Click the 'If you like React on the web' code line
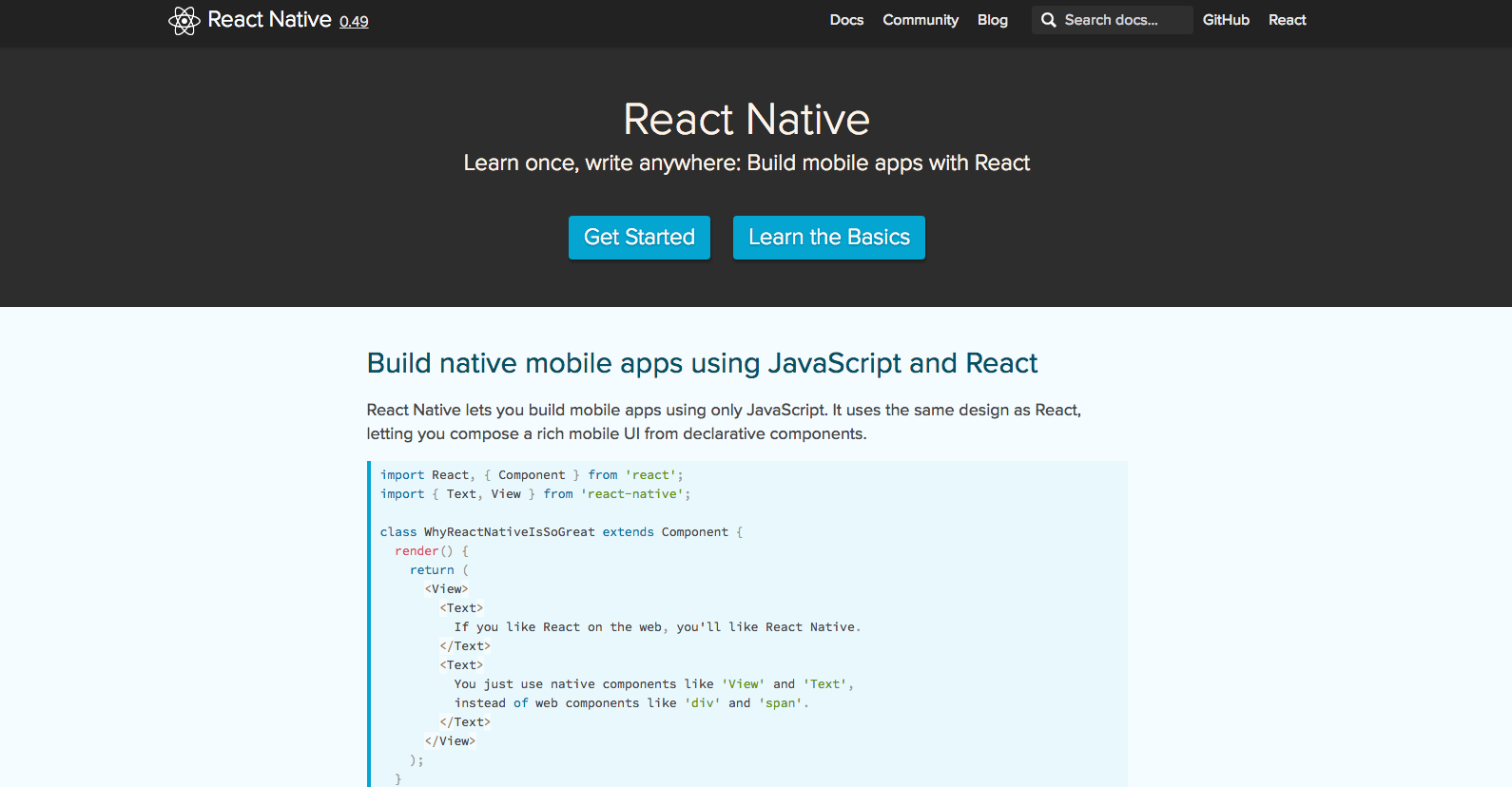Image resolution: width=1512 pixels, height=787 pixels. click(657, 627)
